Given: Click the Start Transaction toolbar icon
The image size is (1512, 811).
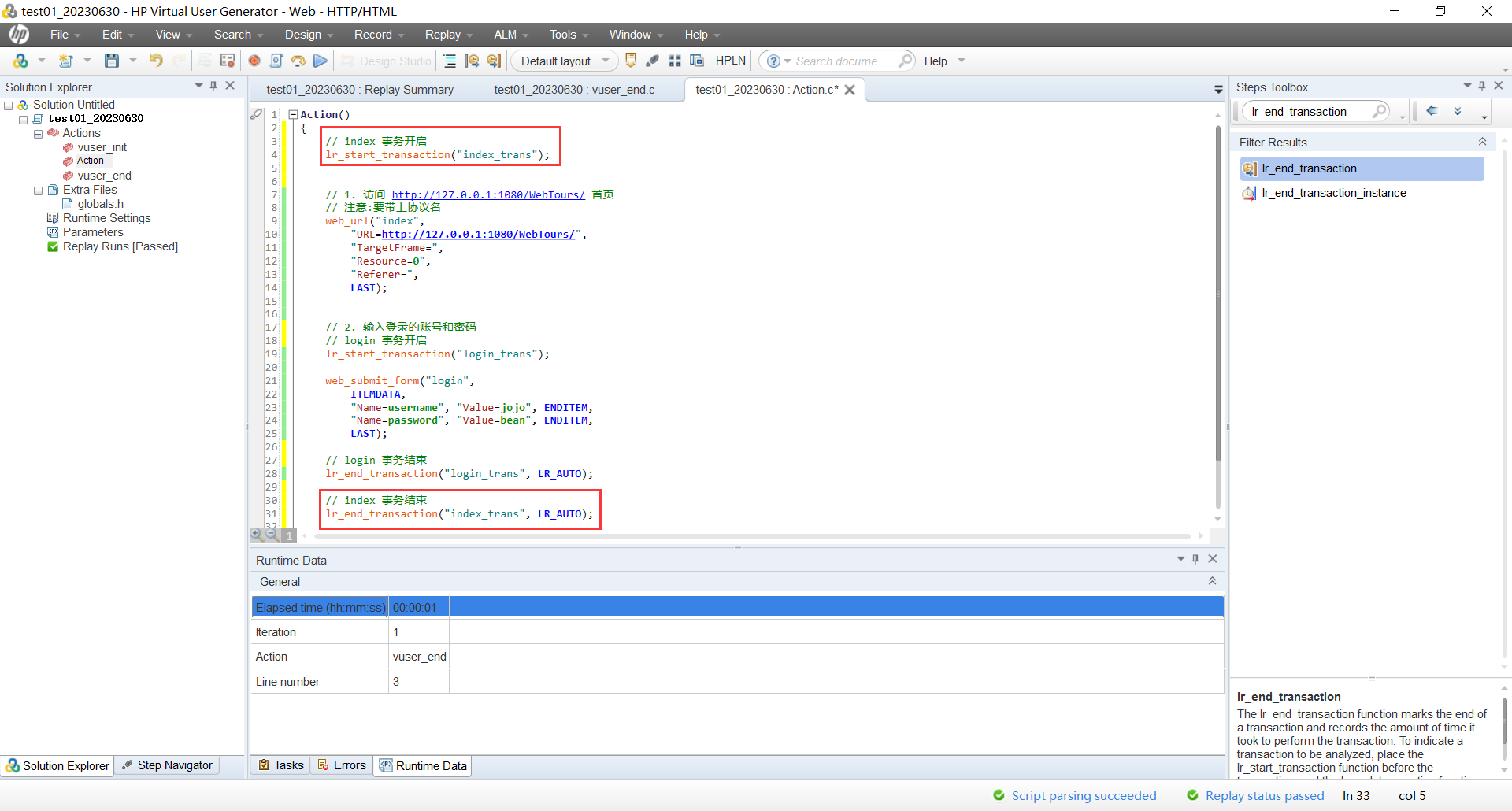Looking at the screenshot, I should click(x=472, y=61).
